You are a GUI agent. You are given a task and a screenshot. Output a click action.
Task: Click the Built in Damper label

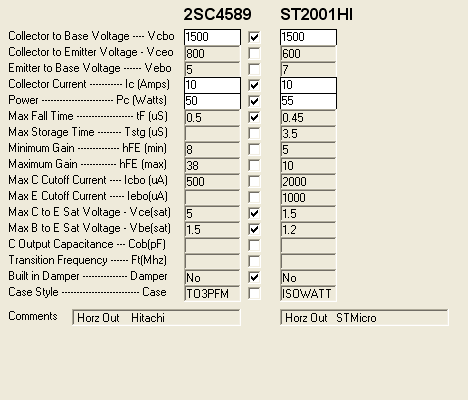(88, 276)
